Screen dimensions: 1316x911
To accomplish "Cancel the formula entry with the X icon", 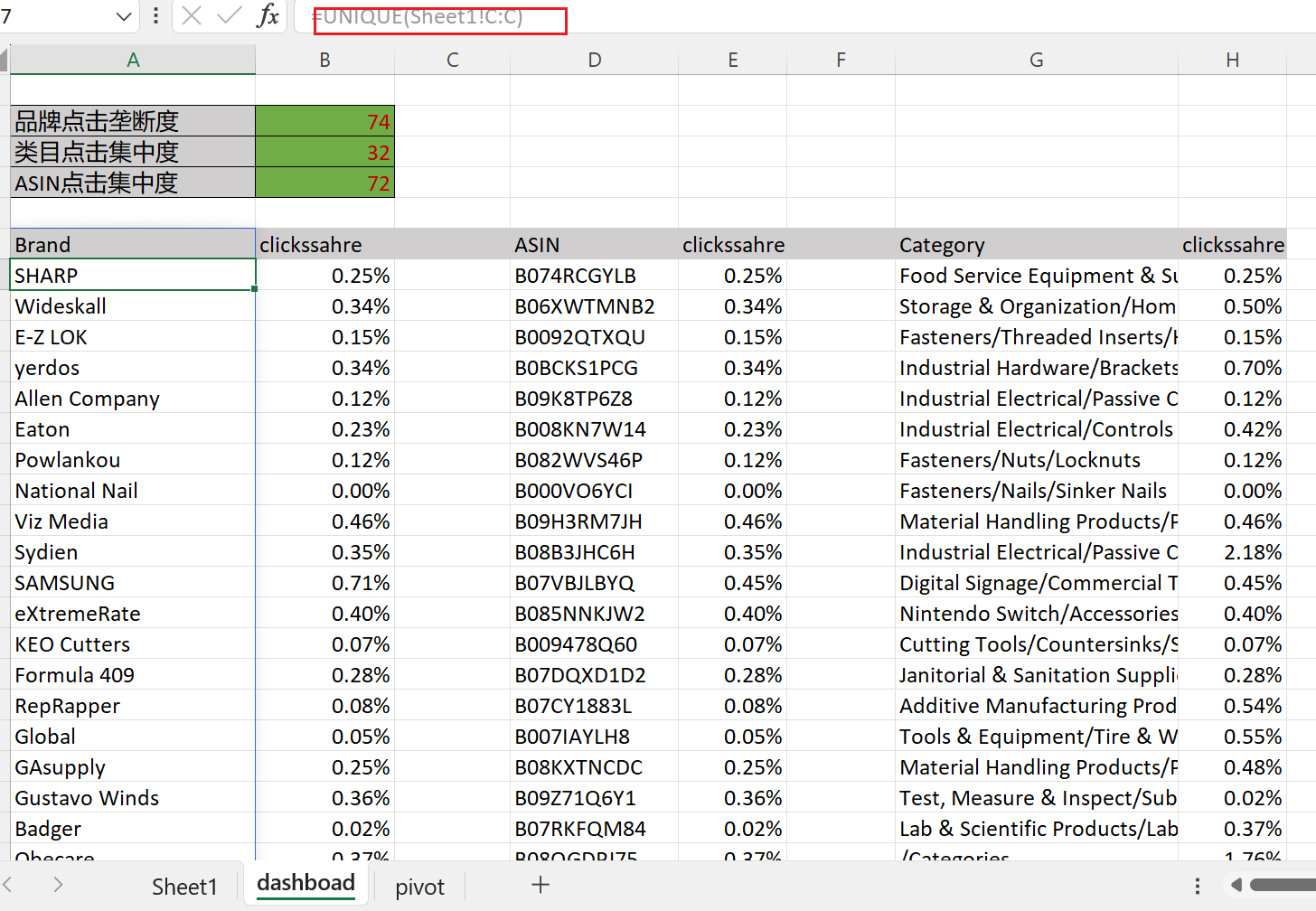I will tap(191, 15).
